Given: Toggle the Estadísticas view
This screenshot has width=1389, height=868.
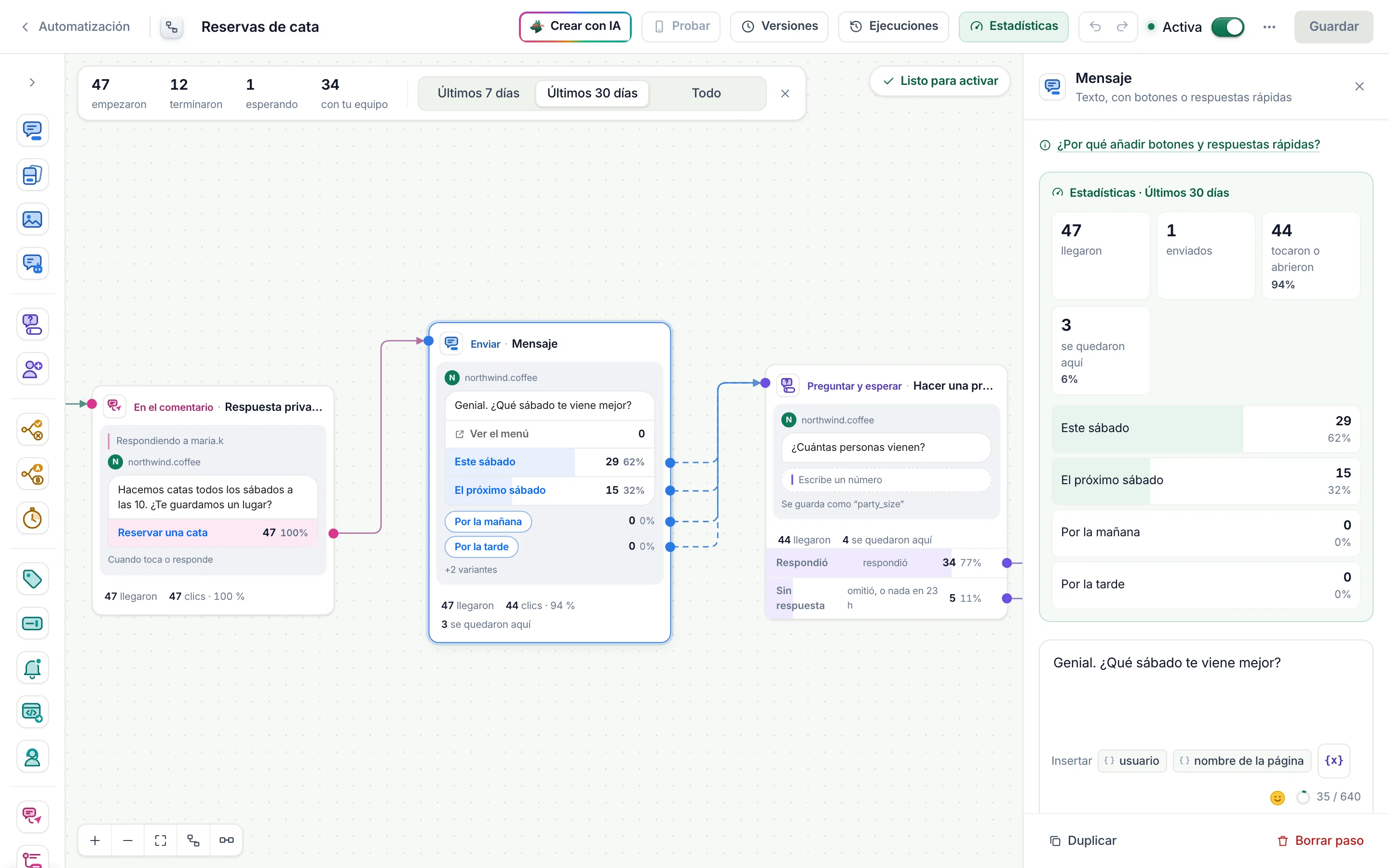Looking at the screenshot, I should pos(1013,27).
